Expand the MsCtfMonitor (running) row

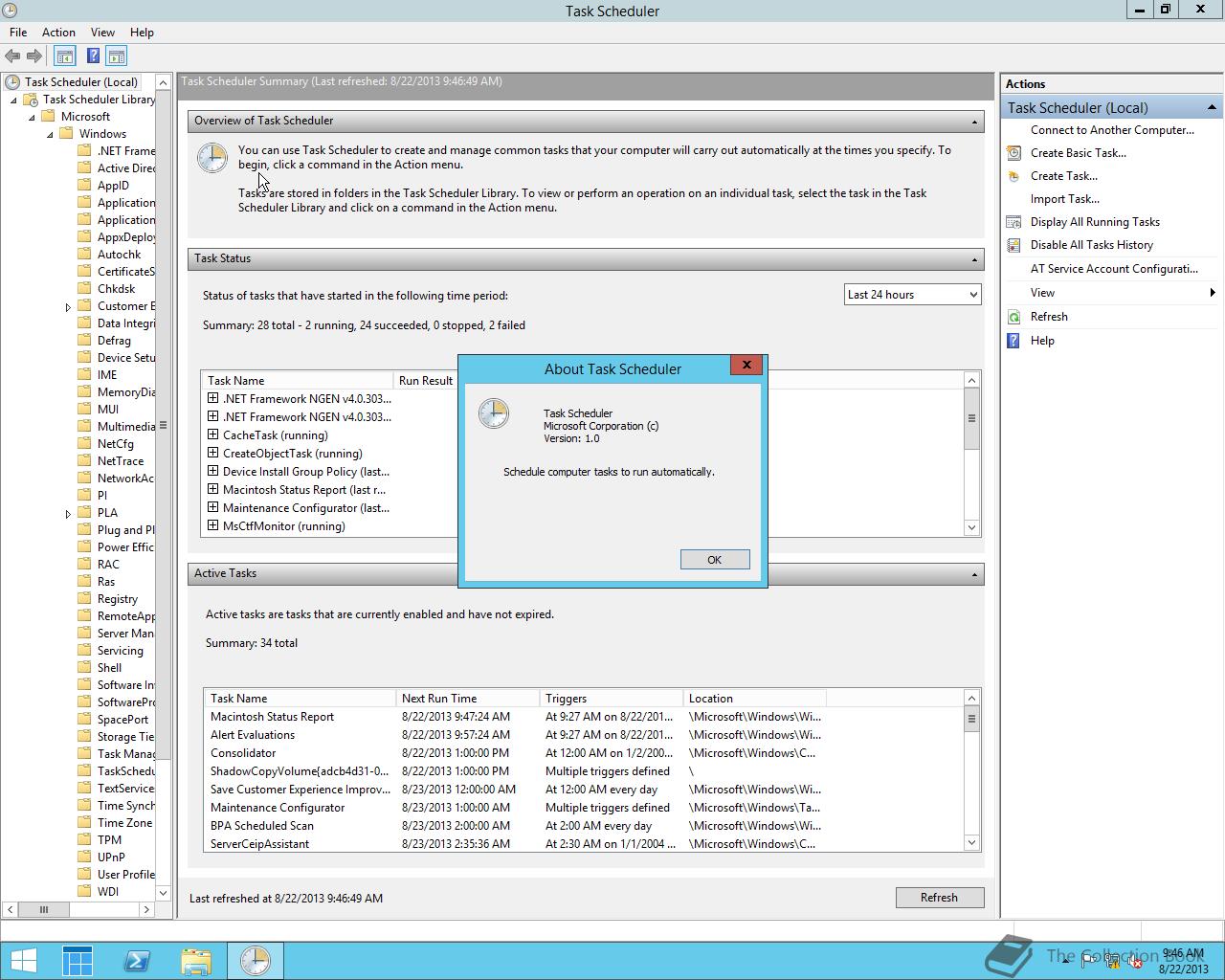pyautogui.click(x=213, y=526)
